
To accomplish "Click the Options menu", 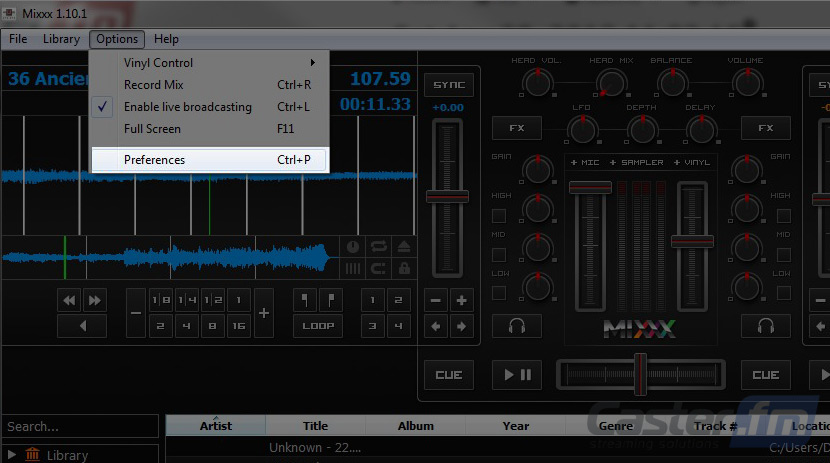I will pyautogui.click(x=117, y=39).
